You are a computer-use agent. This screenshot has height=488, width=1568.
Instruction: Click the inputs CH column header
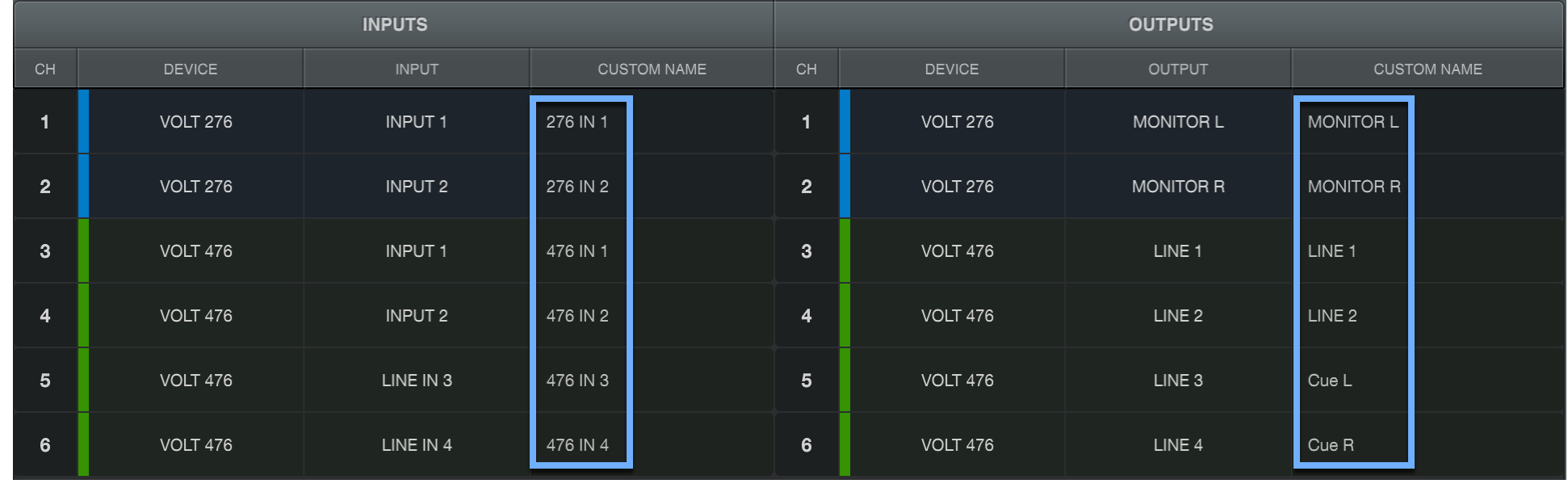(45, 69)
